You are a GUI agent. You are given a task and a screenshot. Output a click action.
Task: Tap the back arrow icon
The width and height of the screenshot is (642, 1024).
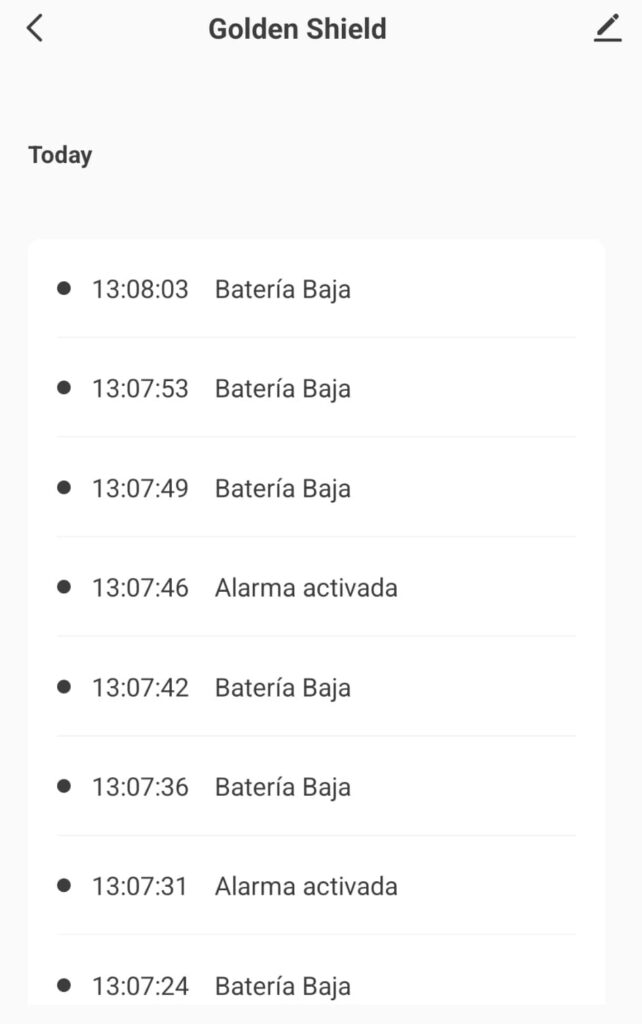35,29
